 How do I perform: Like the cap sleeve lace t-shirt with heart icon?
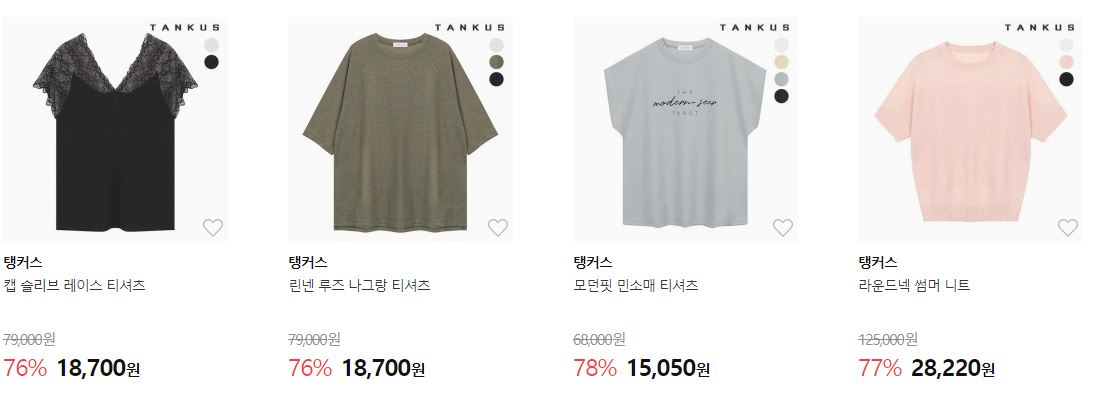(213, 227)
